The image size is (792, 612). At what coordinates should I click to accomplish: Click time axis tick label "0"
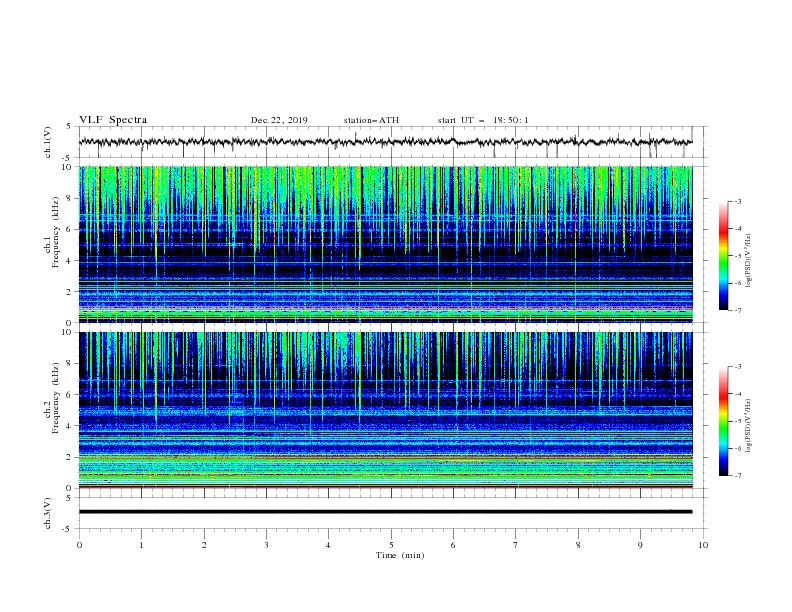[79, 545]
